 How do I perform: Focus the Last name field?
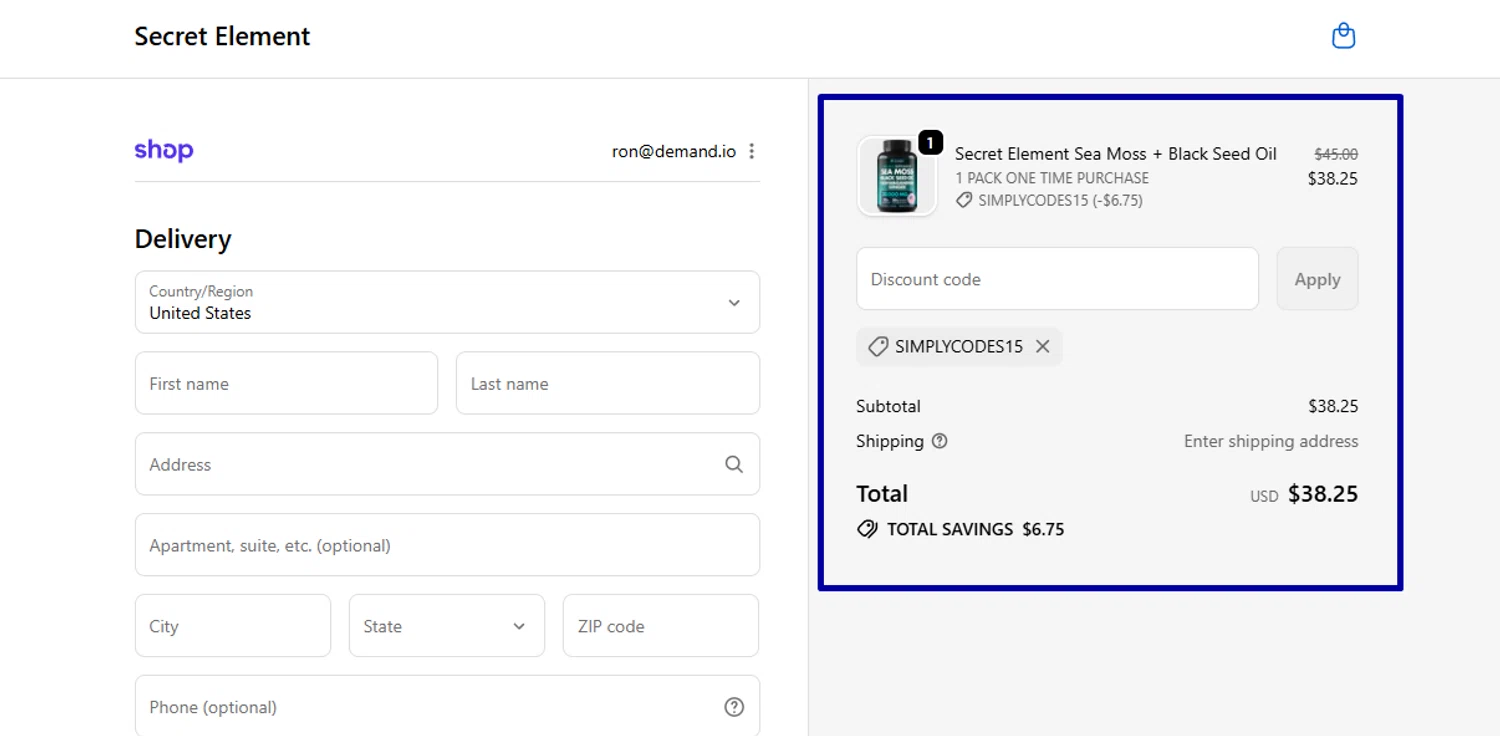[608, 383]
